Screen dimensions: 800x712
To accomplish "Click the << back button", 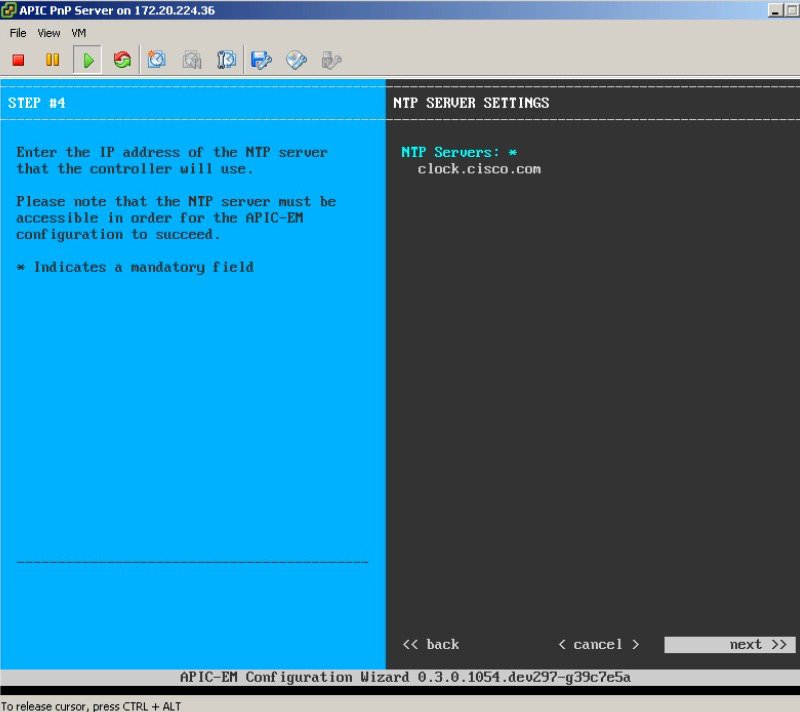I will [x=431, y=645].
